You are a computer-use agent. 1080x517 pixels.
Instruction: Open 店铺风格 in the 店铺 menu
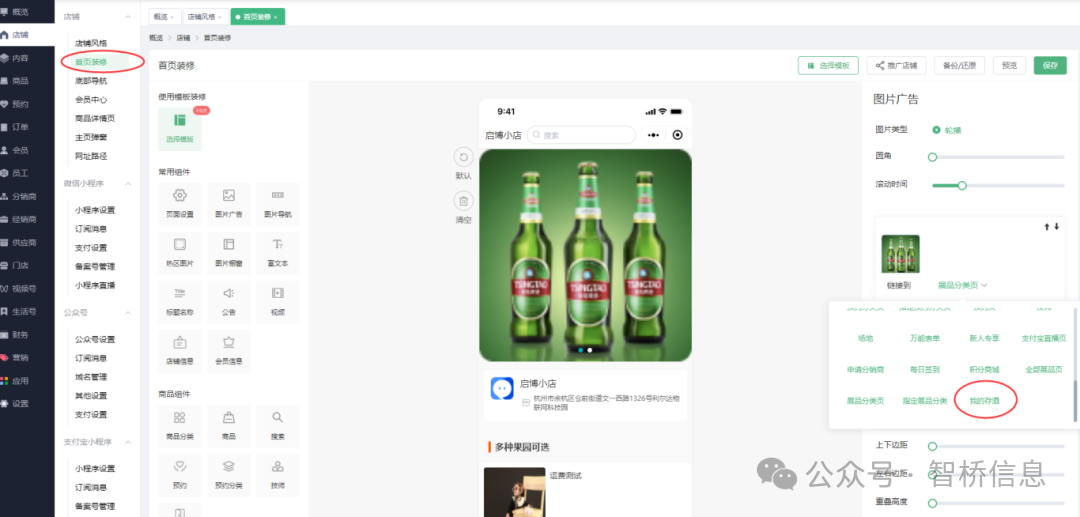91,43
